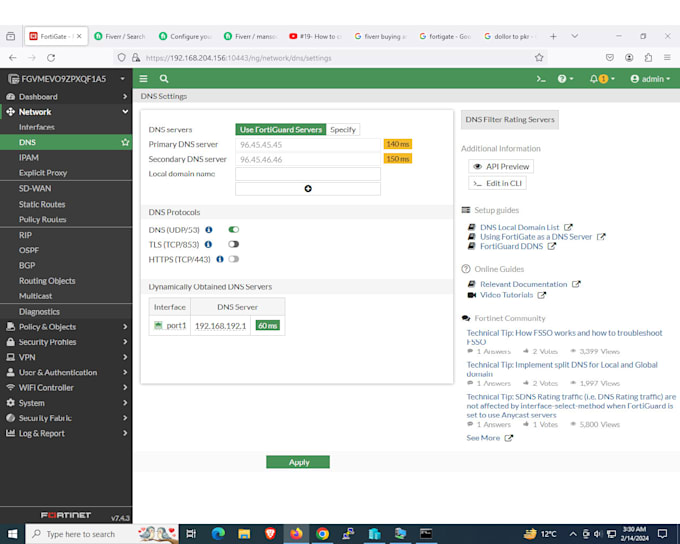This screenshot has height=544, width=680.
Task: Expand the Policy & Objects menu
Action: click(x=66, y=327)
